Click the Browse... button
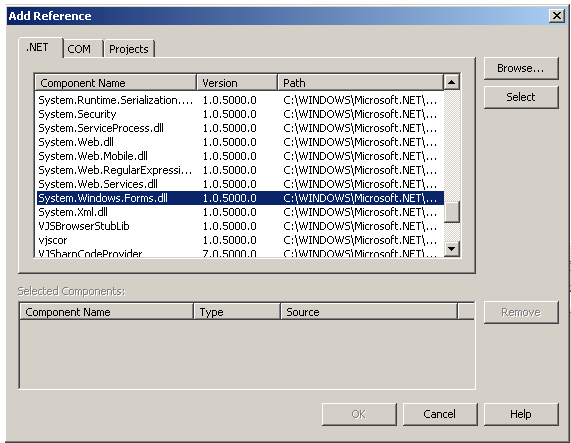This screenshot has height=443, width=571. click(x=521, y=68)
